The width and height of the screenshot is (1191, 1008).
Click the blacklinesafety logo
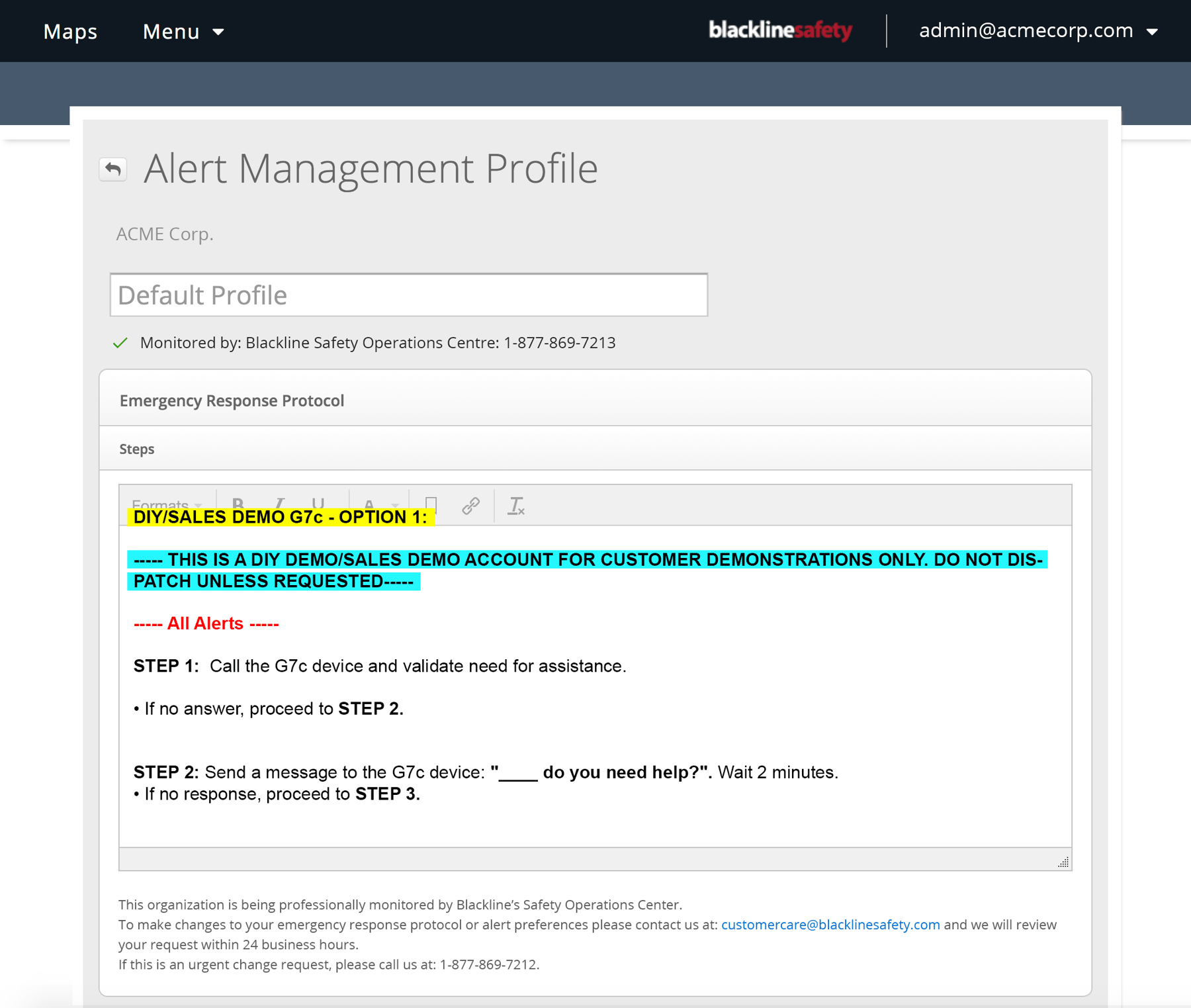click(x=781, y=30)
